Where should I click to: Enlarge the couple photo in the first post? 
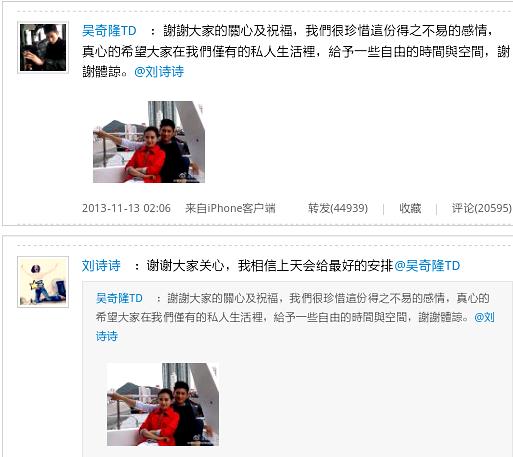(x=149, y=142)
